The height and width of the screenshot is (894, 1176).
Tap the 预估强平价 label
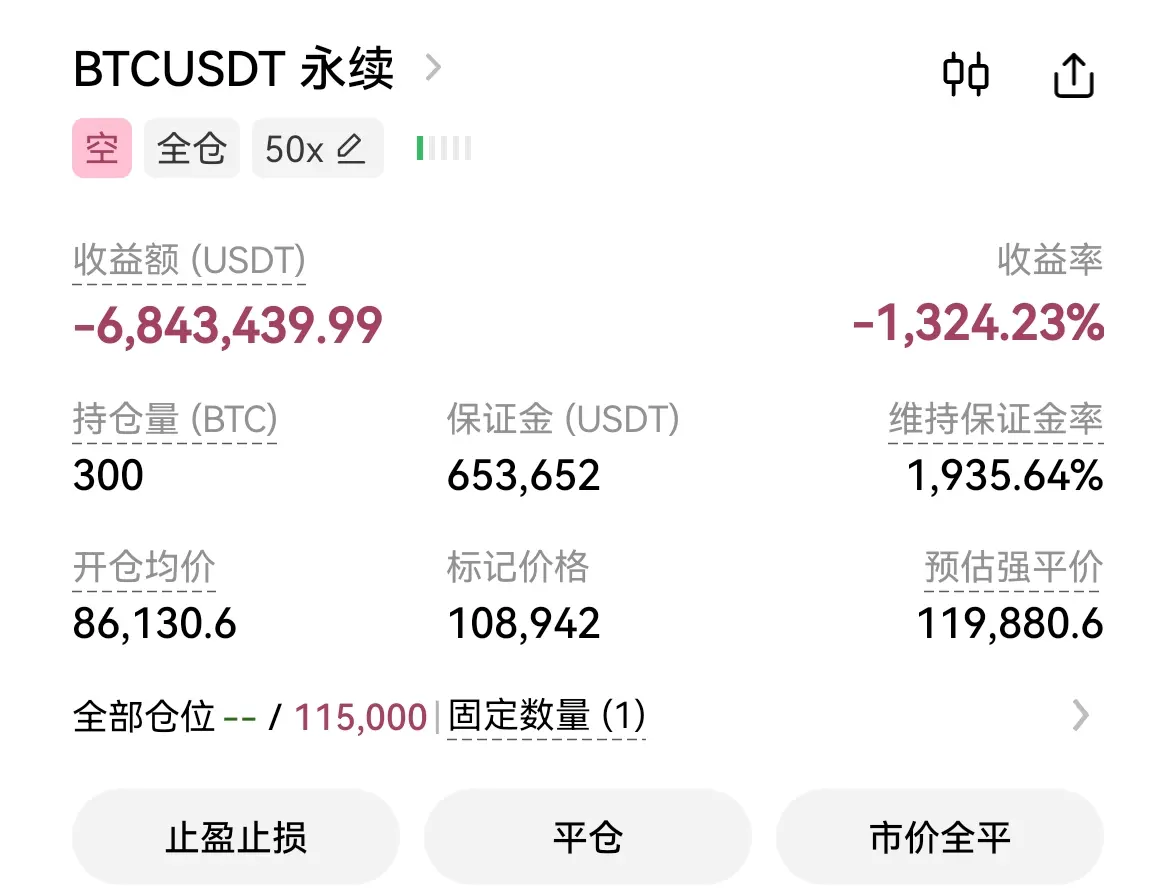coord(1014,567)
